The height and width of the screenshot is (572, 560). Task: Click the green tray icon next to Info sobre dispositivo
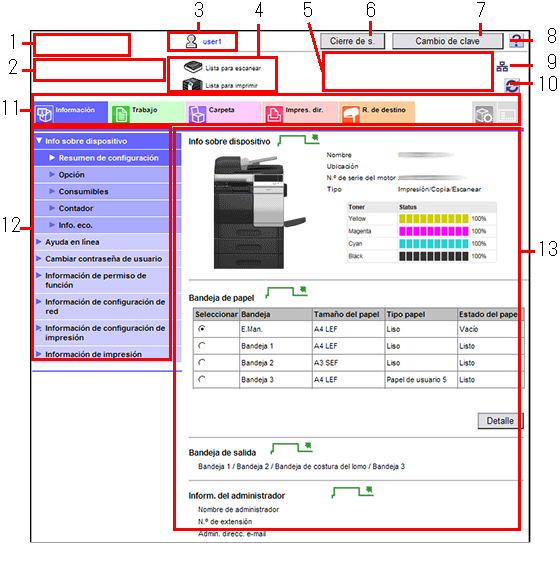click(298, 140)
